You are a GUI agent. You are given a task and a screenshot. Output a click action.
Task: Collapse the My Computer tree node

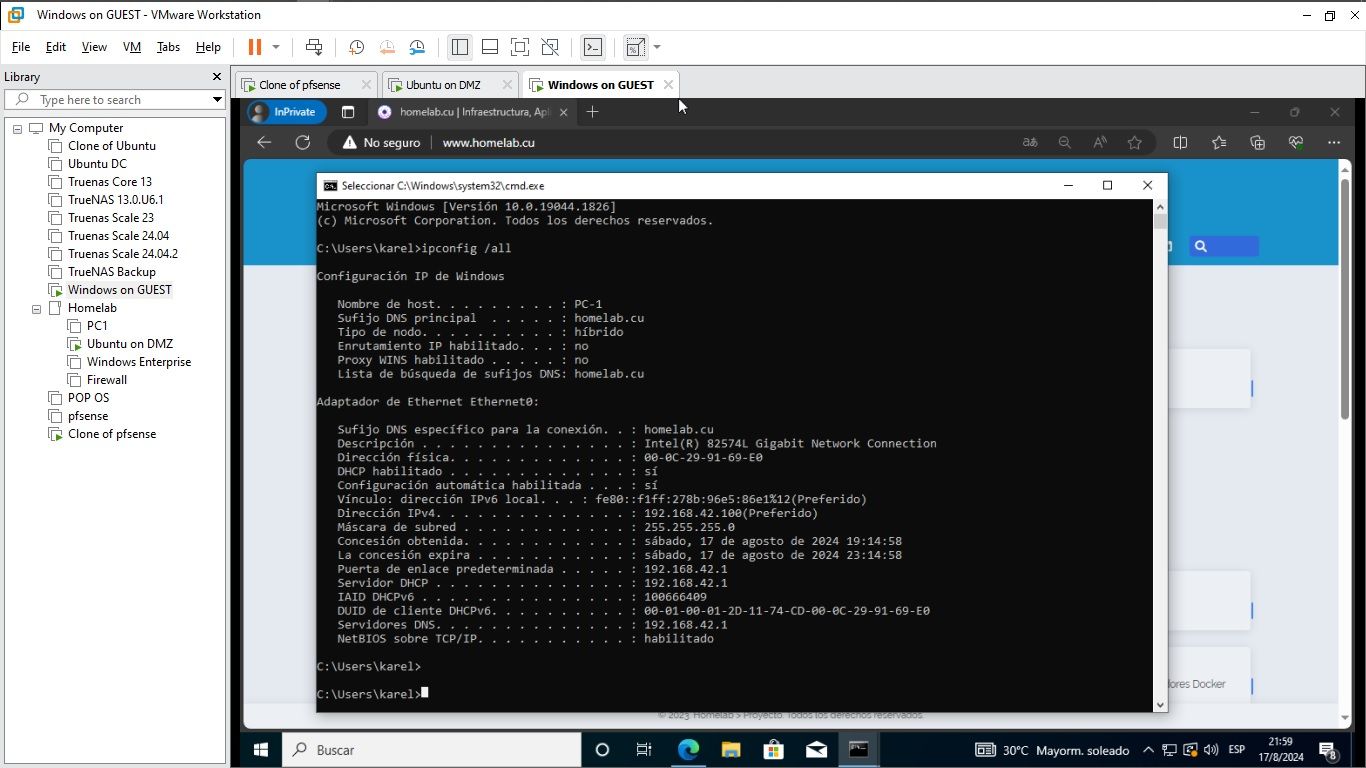pyautogui.click(x=17, y=128)
